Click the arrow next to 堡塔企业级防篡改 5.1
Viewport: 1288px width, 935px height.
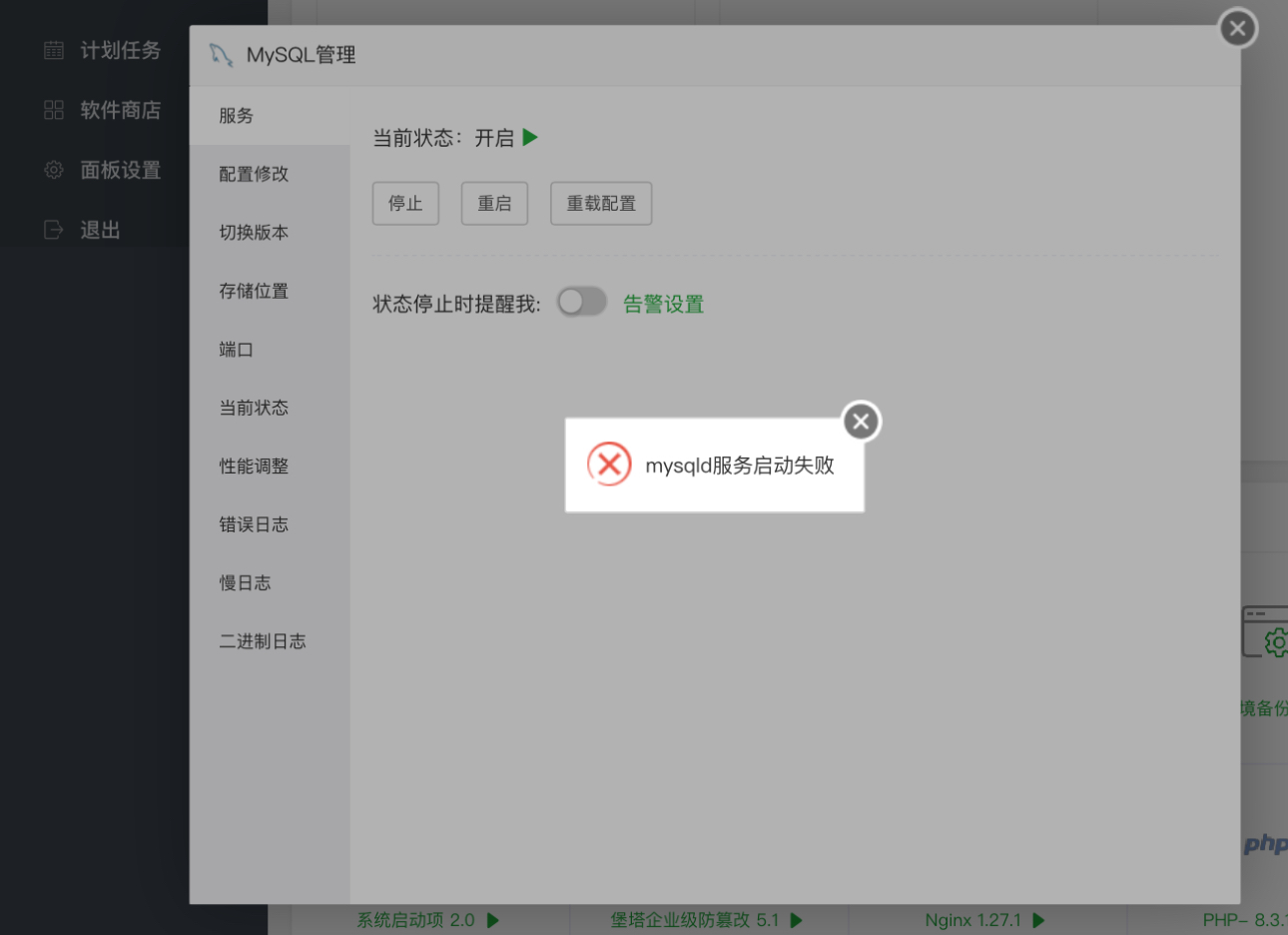797,920
